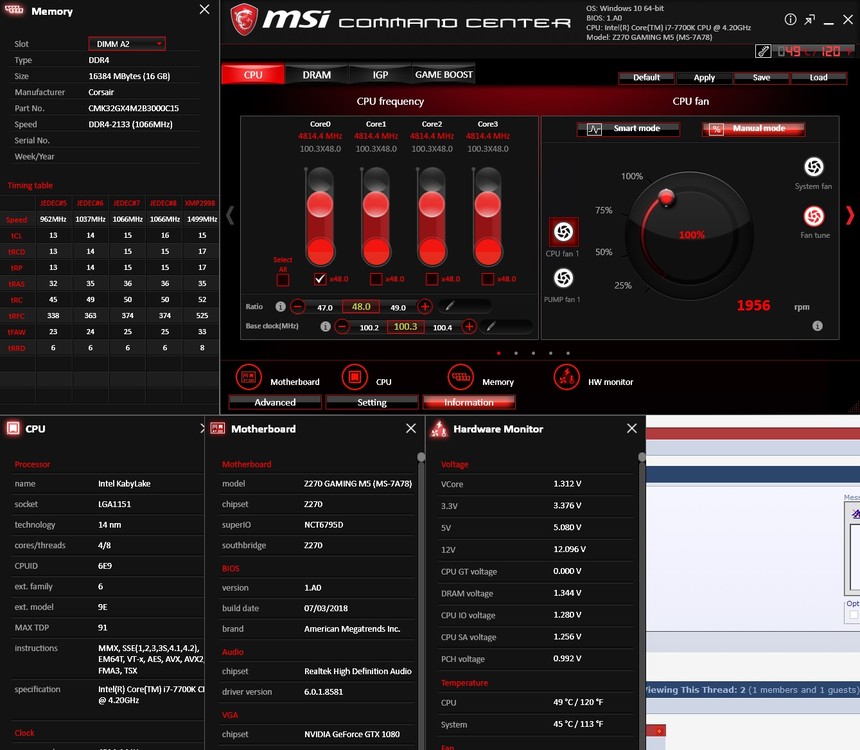Click the Hardware Monitor panel scrollbar
This screenshot has height=750, width=860.
tap(642, 456)
